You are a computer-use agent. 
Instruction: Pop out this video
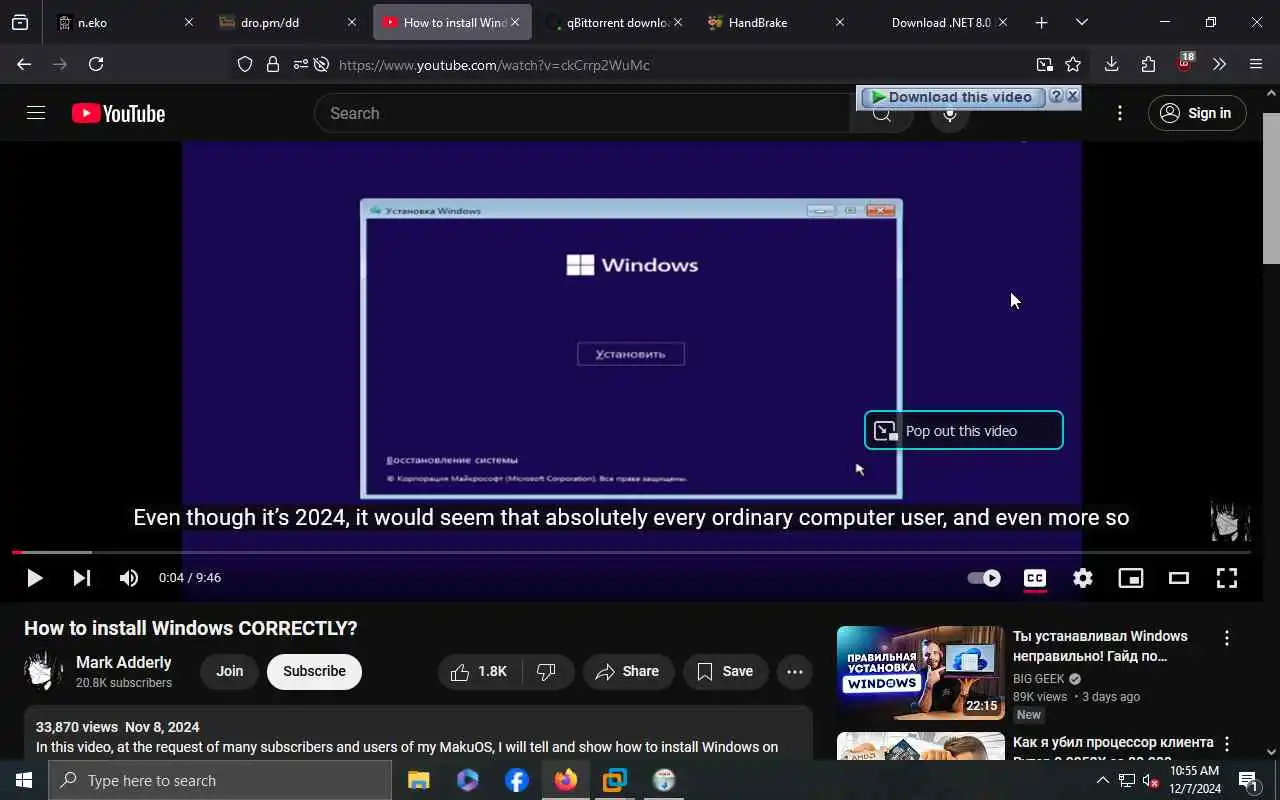tap(963, 431)
